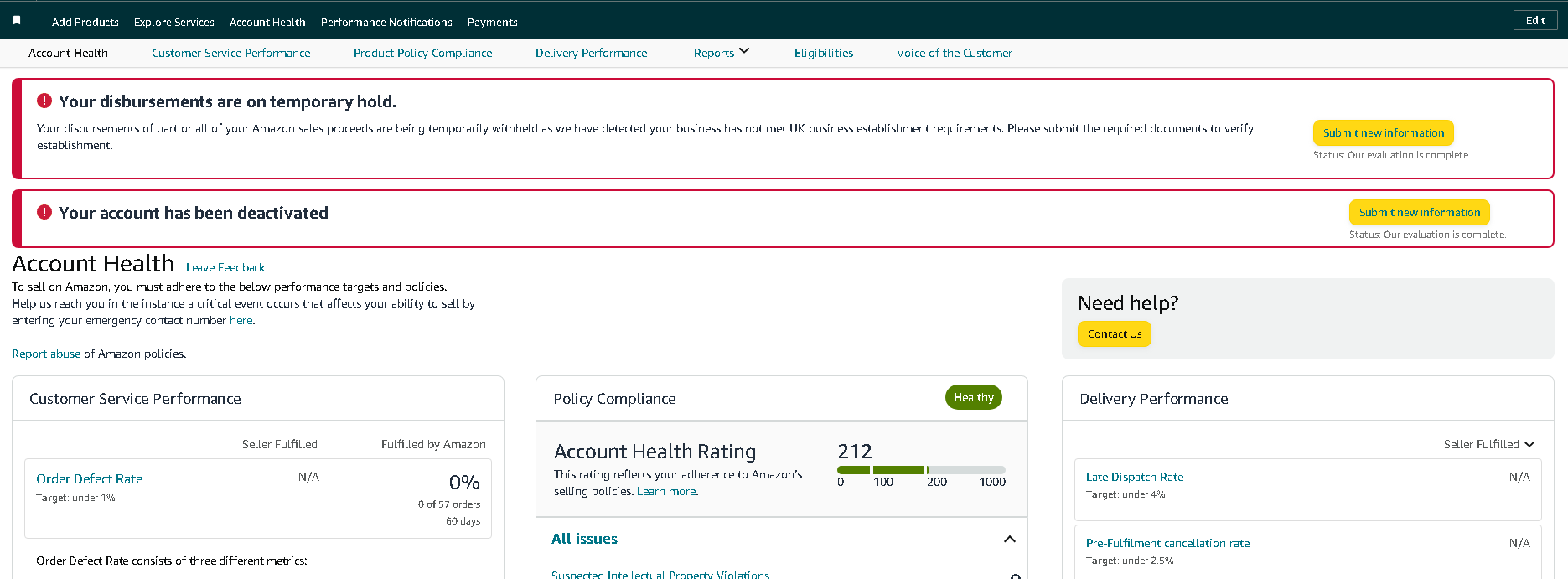The image size is (1568, 579).
Task: Open Performance Notifications menu item
Action: click(x=386, y=22)
